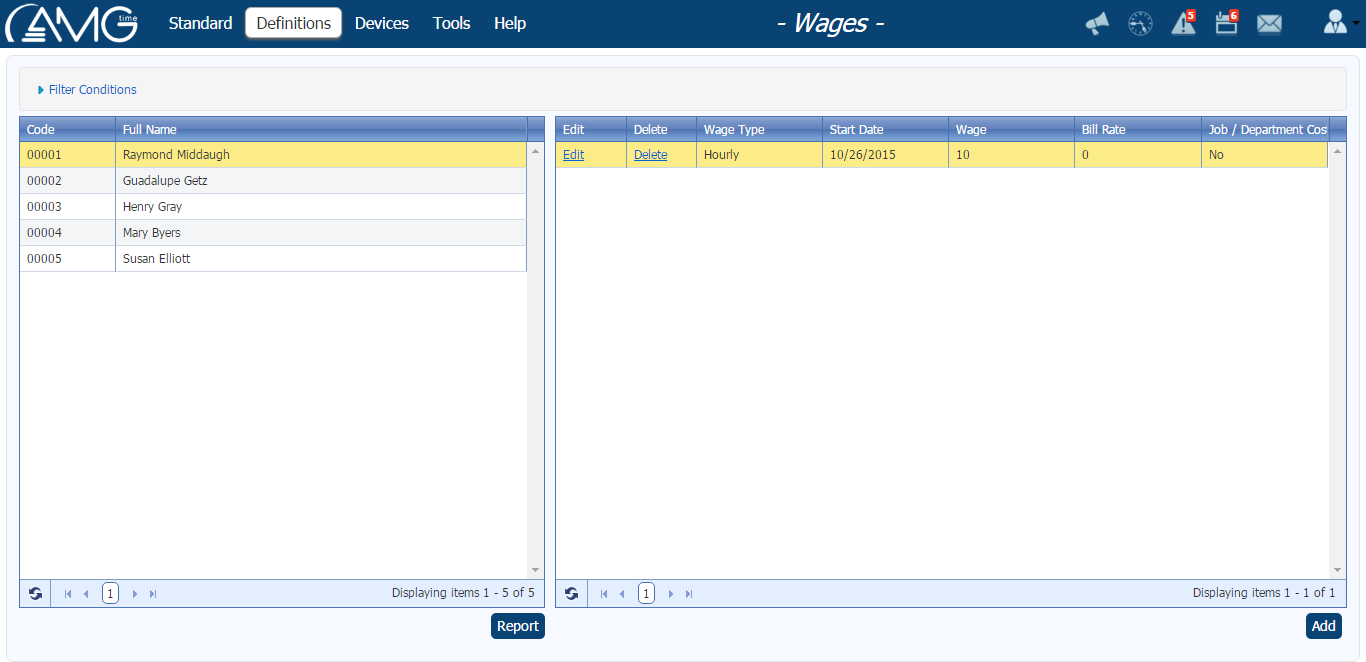This screenshot has width=1366, height=662.
Task: Refresh the employee list grid
Action: (36, 593)
